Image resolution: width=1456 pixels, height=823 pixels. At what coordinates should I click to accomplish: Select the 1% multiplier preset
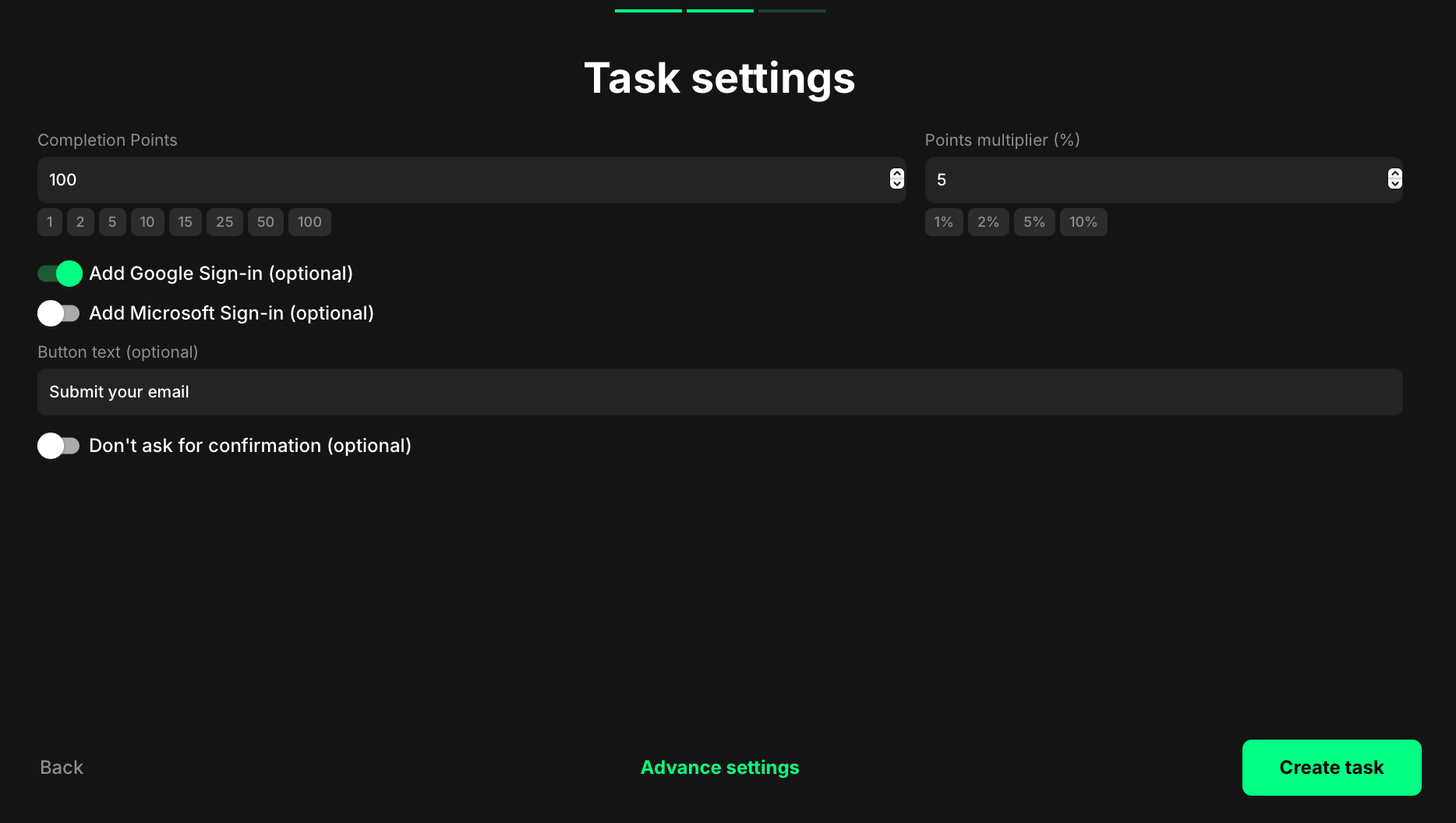pos(944,222)
